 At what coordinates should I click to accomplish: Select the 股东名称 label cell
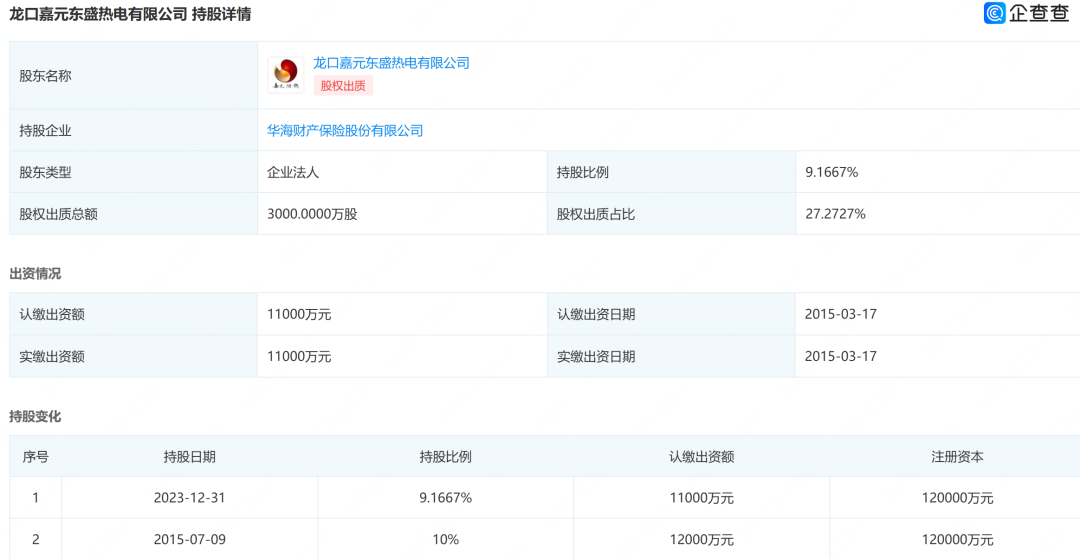coord(134,75)
